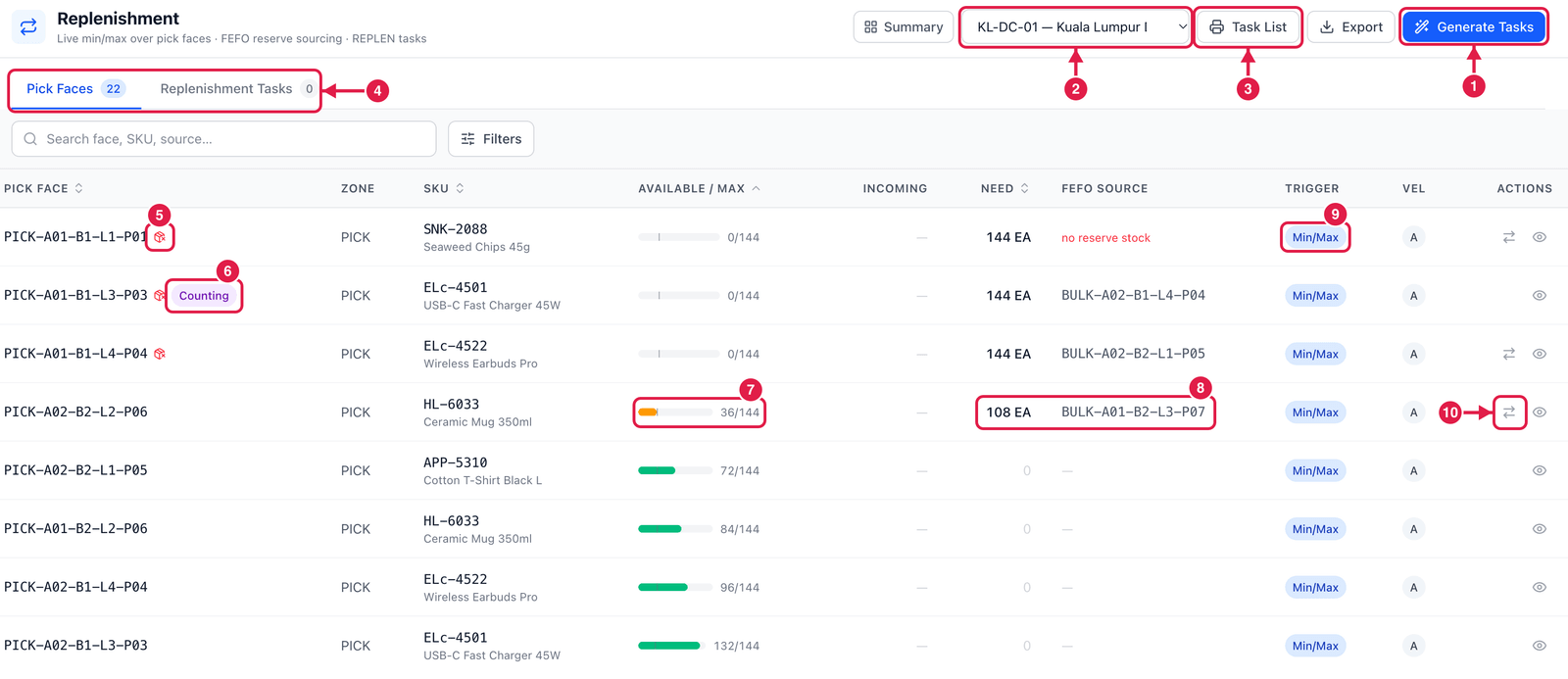This screenshot has height=679, width=1568.
Task: Focus the Search face, SKU, source field
Action: (223, 139)
